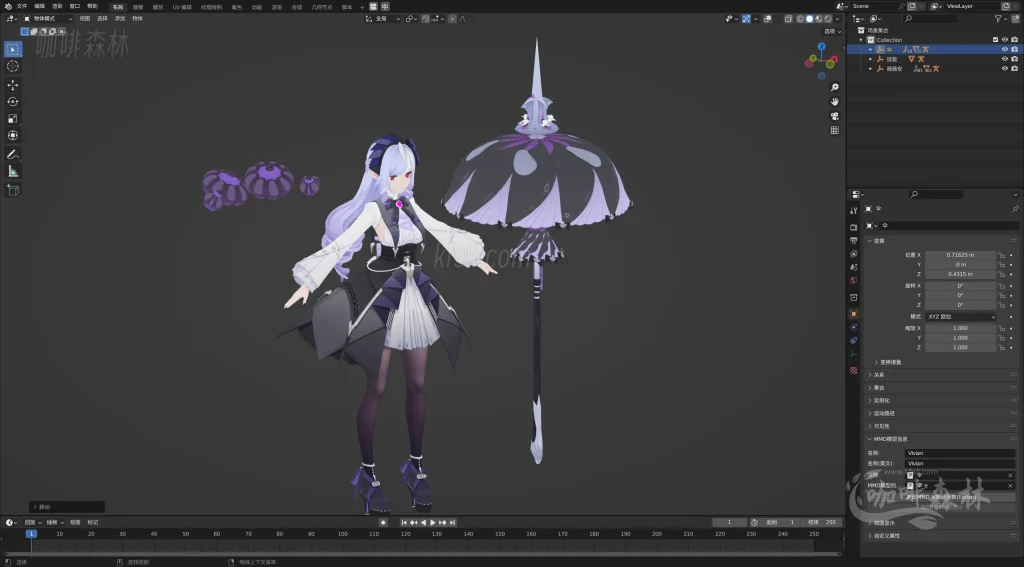Open the Tool properties tab
The image size is (1024, 567).
[x=854, y=210]
